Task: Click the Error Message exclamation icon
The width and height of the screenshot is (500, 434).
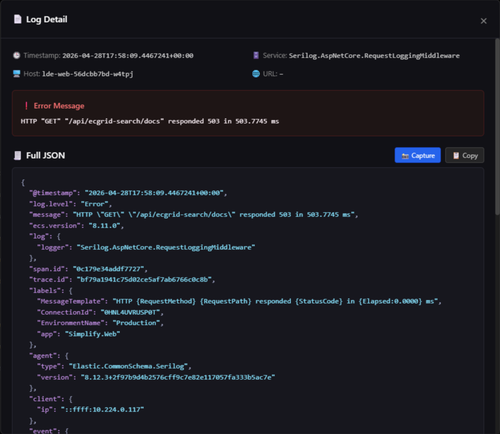Action: [26, 106]
